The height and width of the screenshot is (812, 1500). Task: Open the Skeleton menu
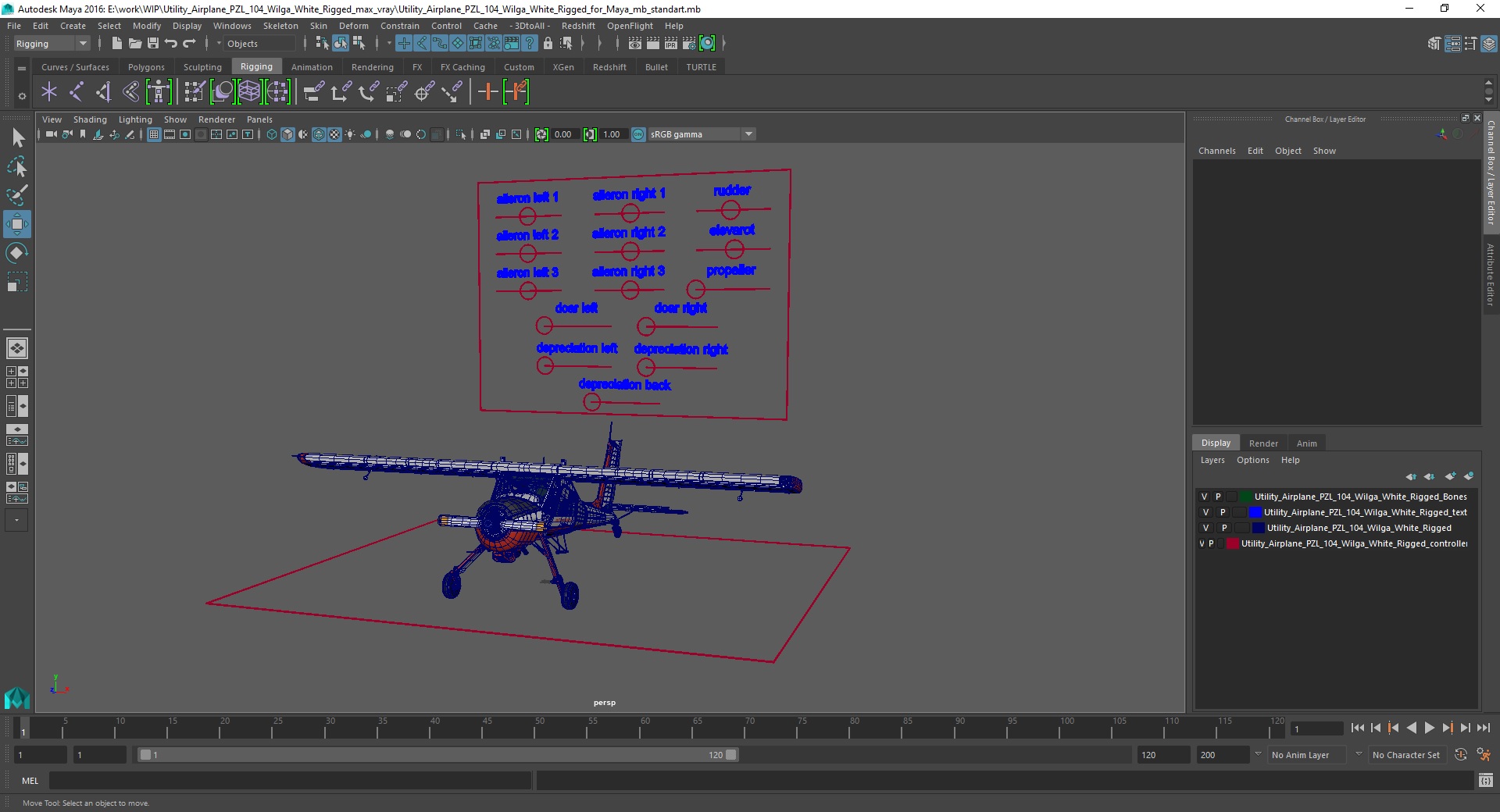tap(280, 26)
